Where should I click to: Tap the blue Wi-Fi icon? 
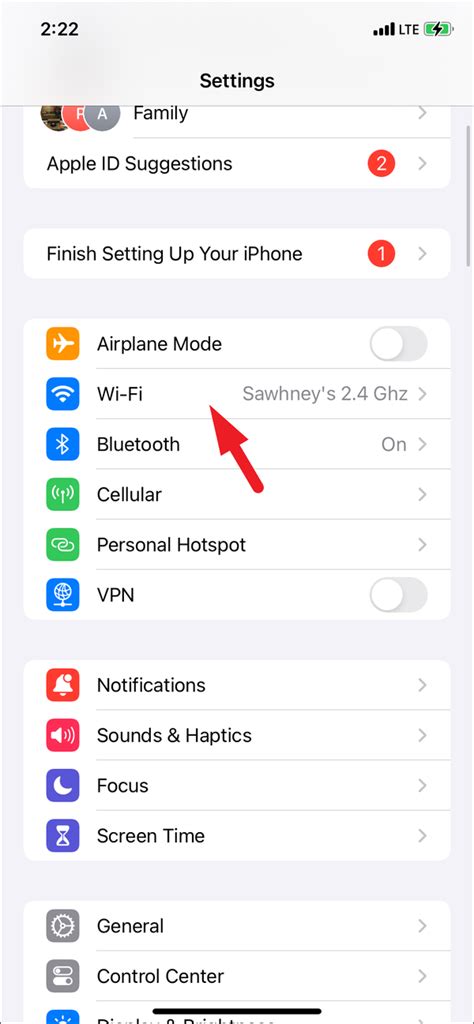click(63, 394)
